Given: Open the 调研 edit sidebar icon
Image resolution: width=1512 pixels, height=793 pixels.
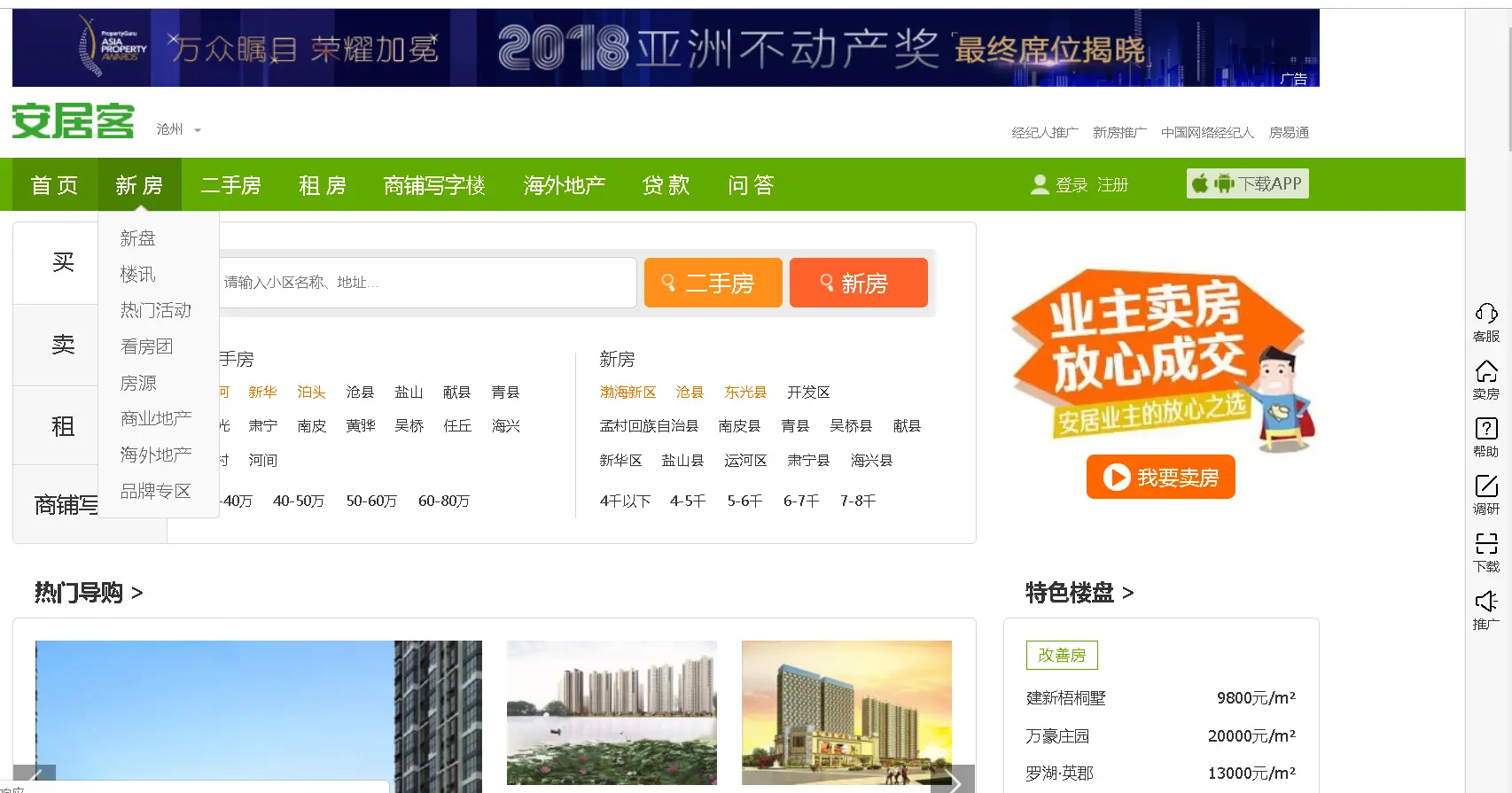Looking at the screenshot, I should 1486,495.
